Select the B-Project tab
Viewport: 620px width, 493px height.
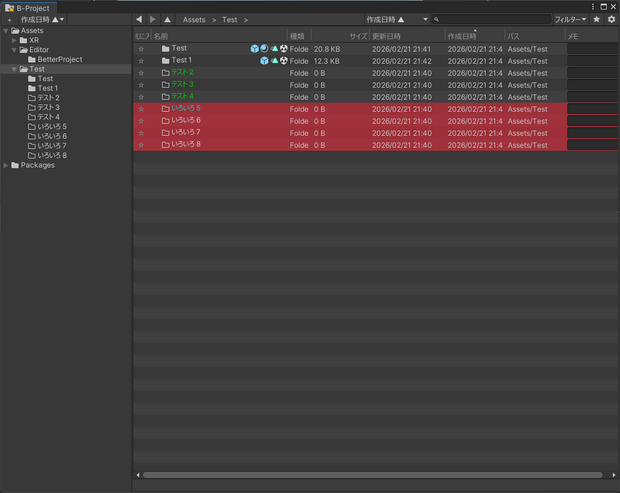coord(28,8)
